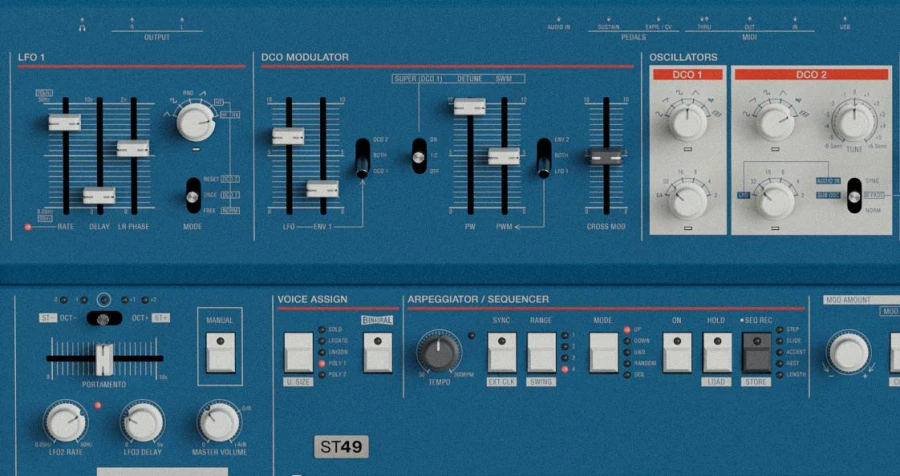Screen dimensions: 900x476
Task: Turn the arpeggiator ON button on
Action: tap(677, 353)
